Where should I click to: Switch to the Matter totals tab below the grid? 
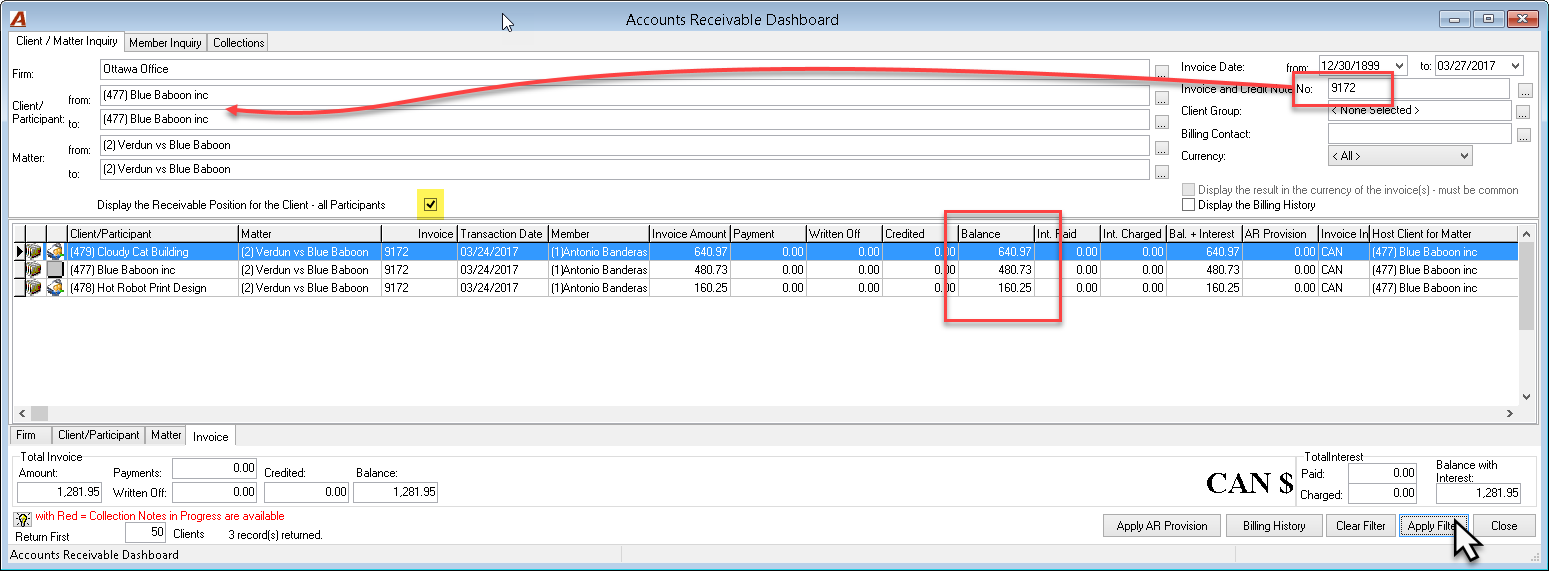click(166, 435)
